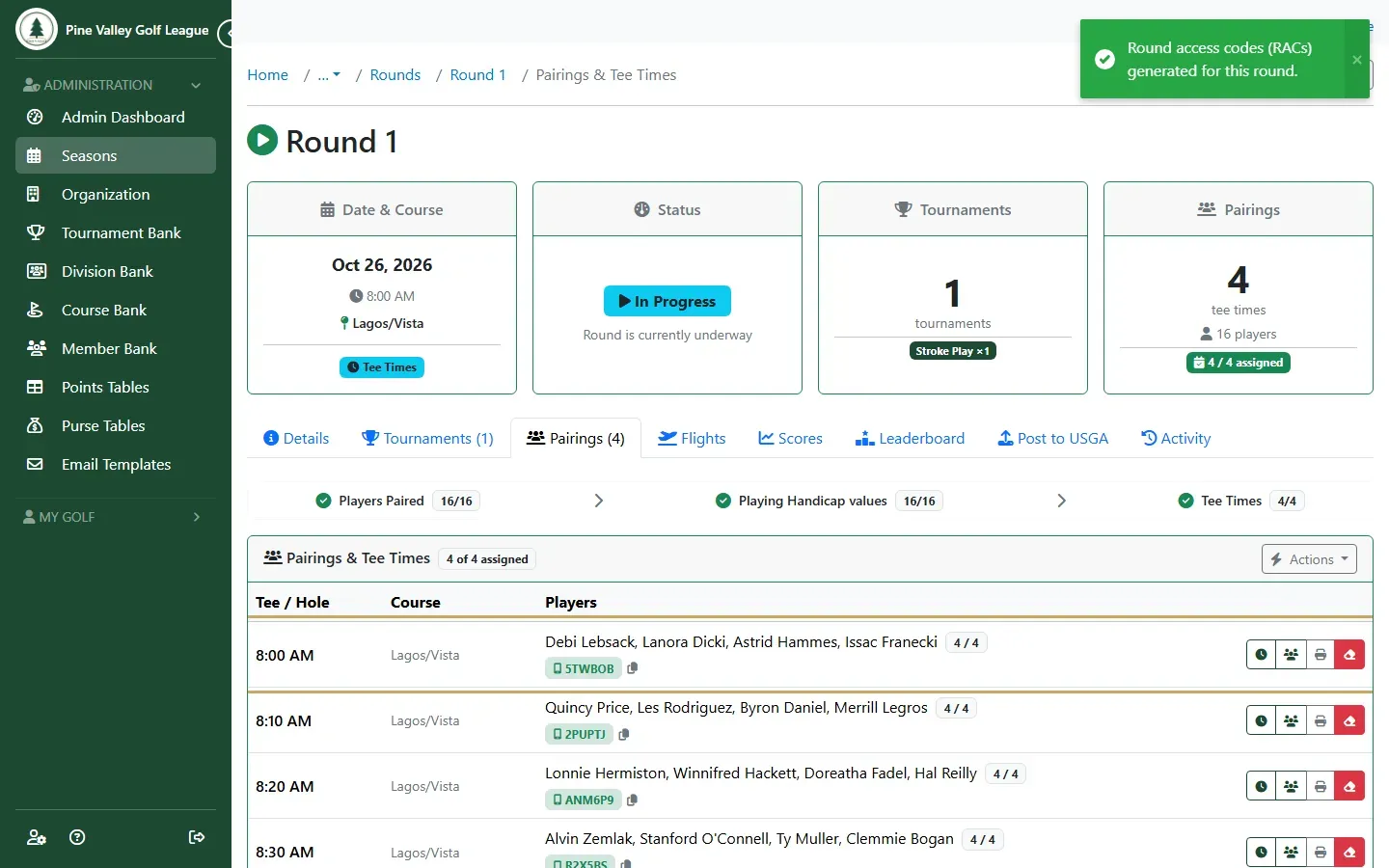Open the help question mark icon in sidebar
The height and width of the screenshot is (868, 1389).
pos(77,837)
